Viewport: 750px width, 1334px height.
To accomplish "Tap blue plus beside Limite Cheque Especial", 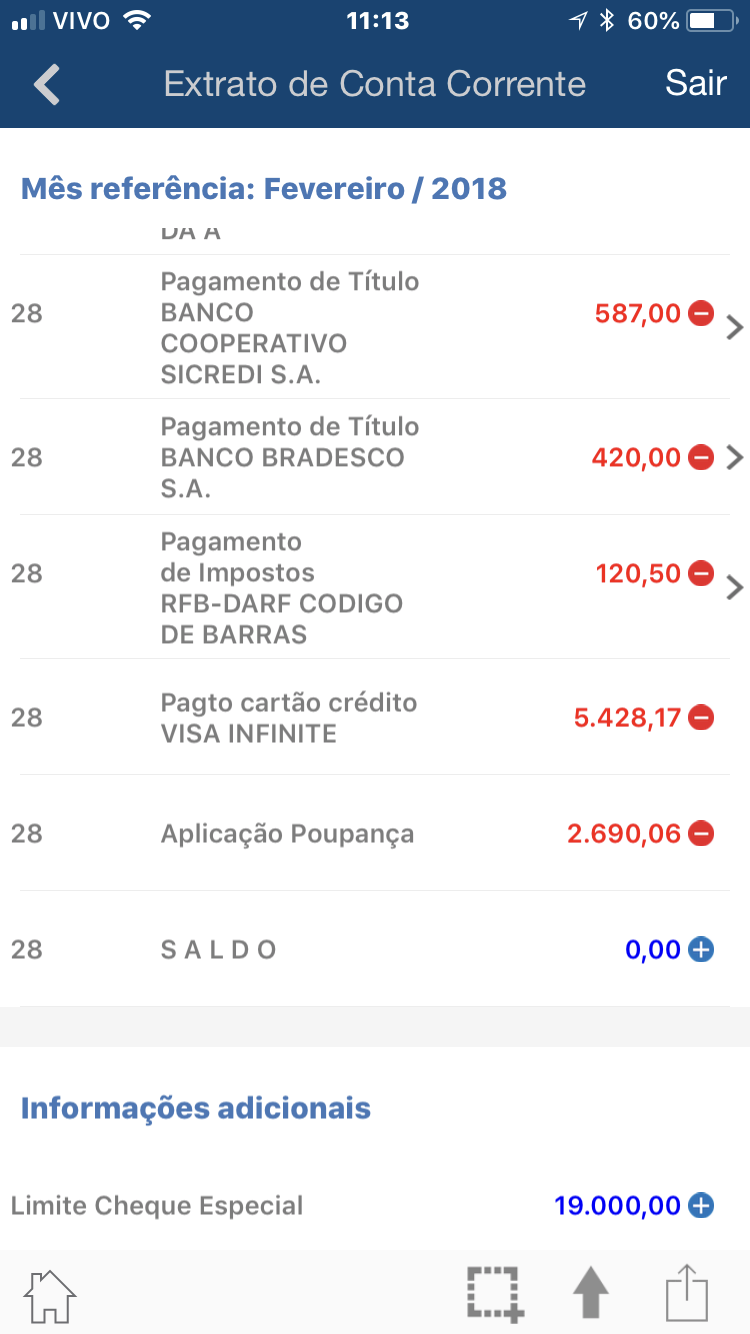I will 701,1206.
